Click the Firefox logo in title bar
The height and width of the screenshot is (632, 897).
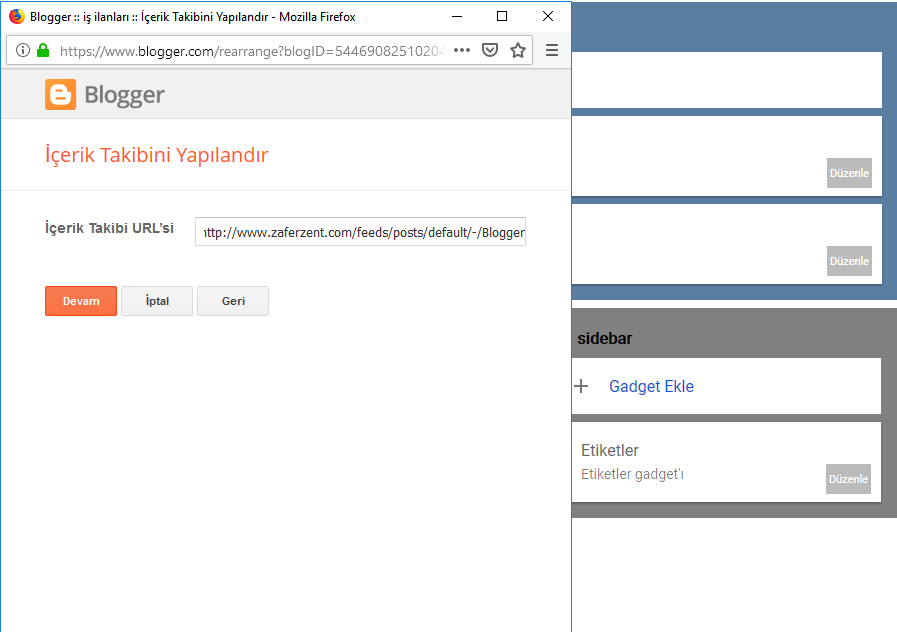click(17, 17)
